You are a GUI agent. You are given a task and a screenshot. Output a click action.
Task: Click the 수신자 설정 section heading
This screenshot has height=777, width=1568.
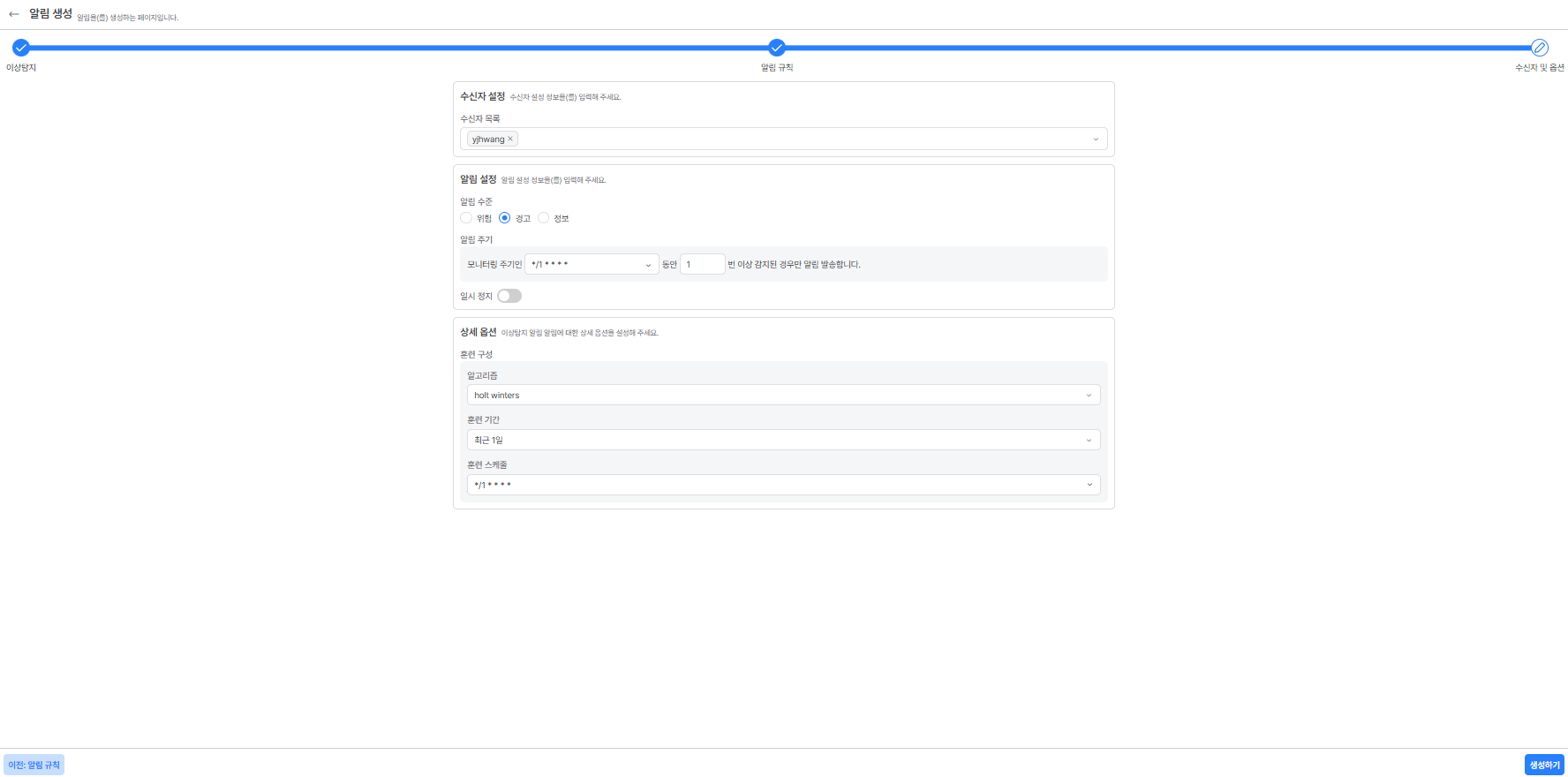tap(482, 96)
